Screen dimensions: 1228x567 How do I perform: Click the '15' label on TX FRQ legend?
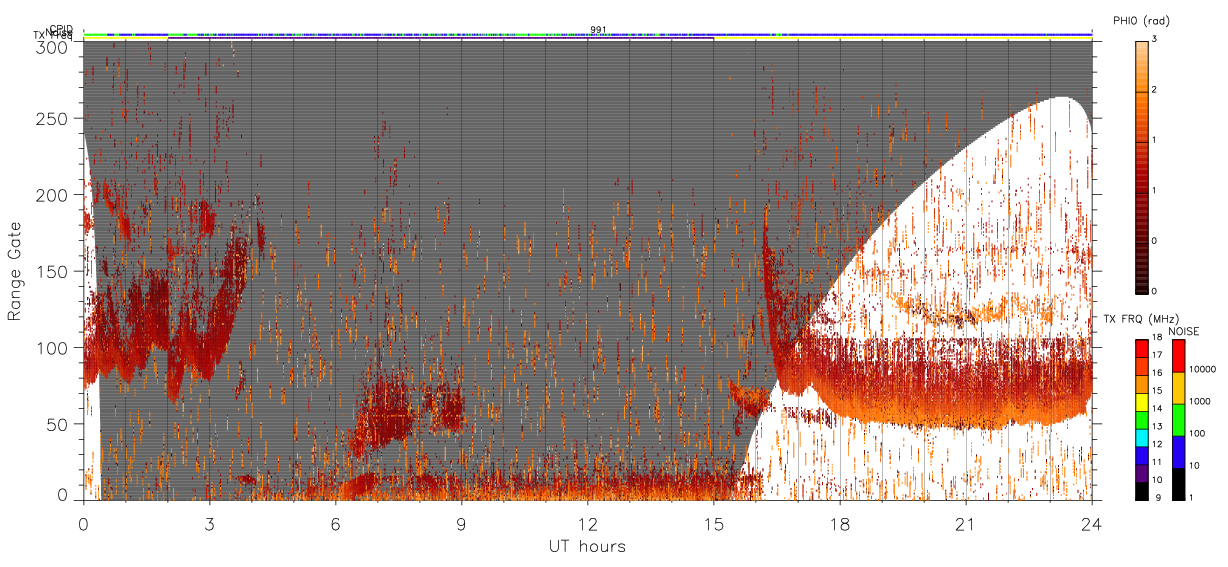point(1156,391)
